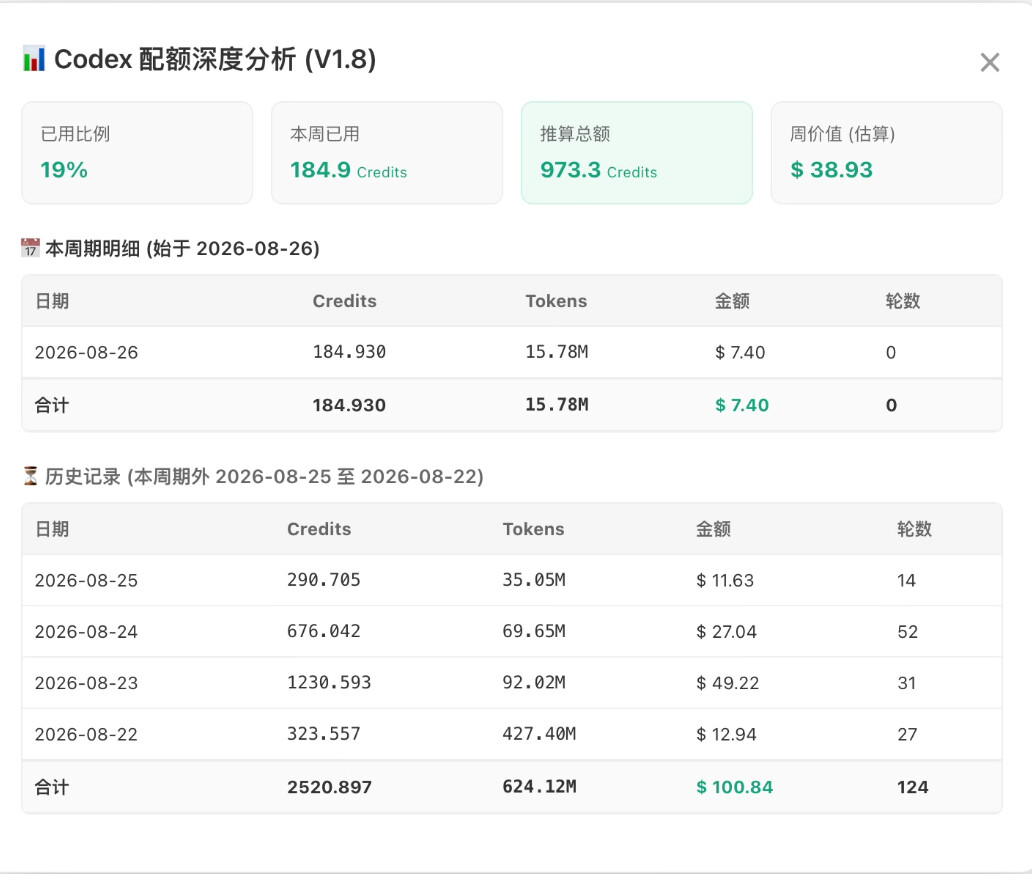
Task: Click the $ 49.22 amount
Action: 728,683
